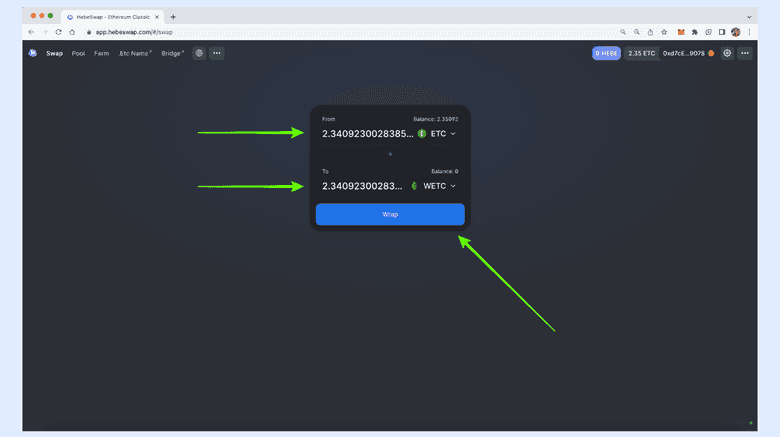Screen dimensions: 780x437
Task: Go to the Pool tab
Action: coord(78,53)
